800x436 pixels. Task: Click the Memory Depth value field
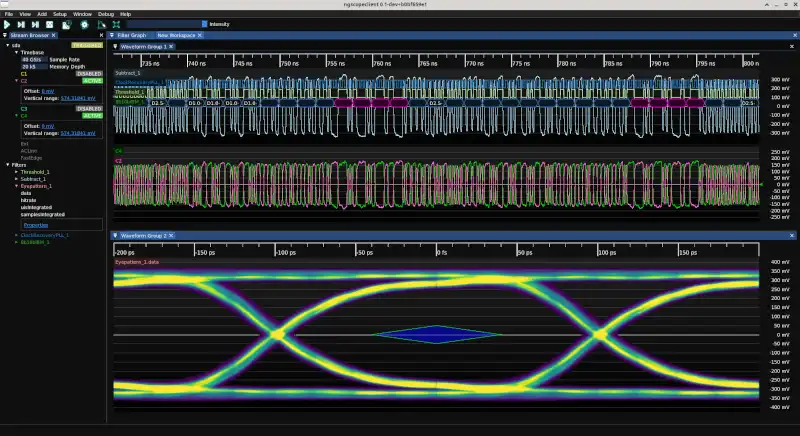(x=34, y=67)
